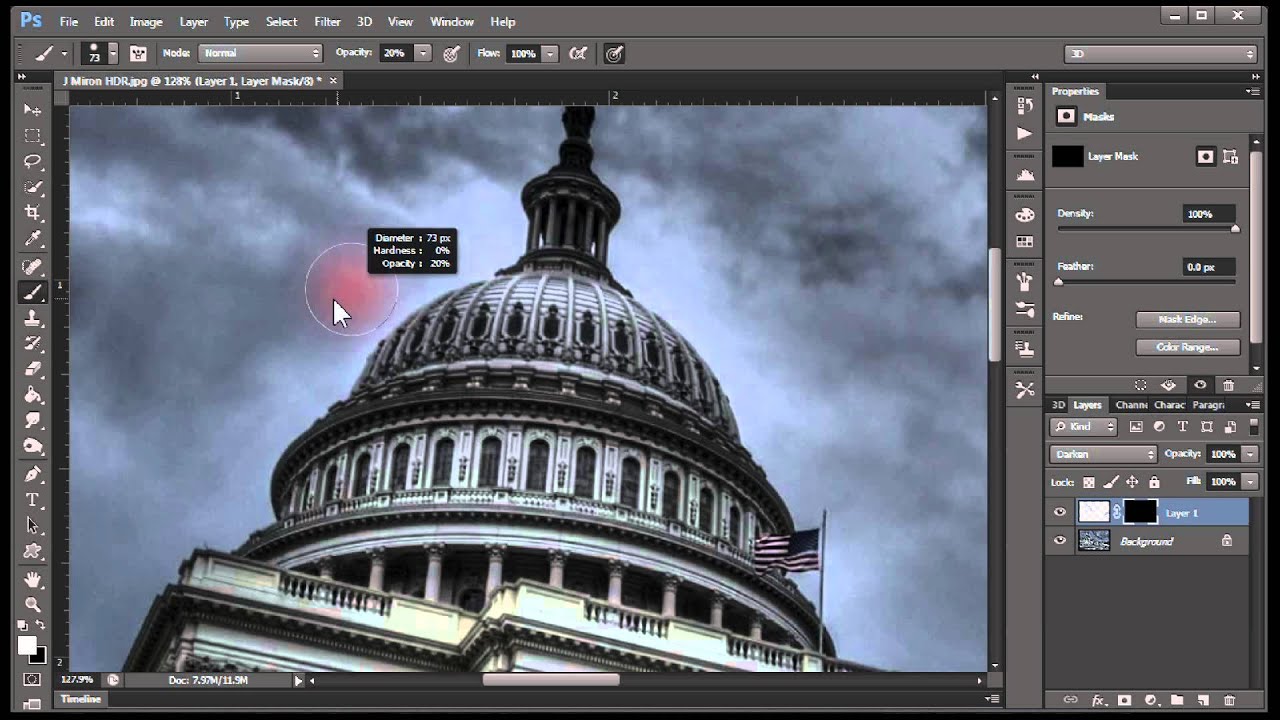Select the Layer 1 mask thumbnail
1280x720 pixels.
(x=1140, y=512)
